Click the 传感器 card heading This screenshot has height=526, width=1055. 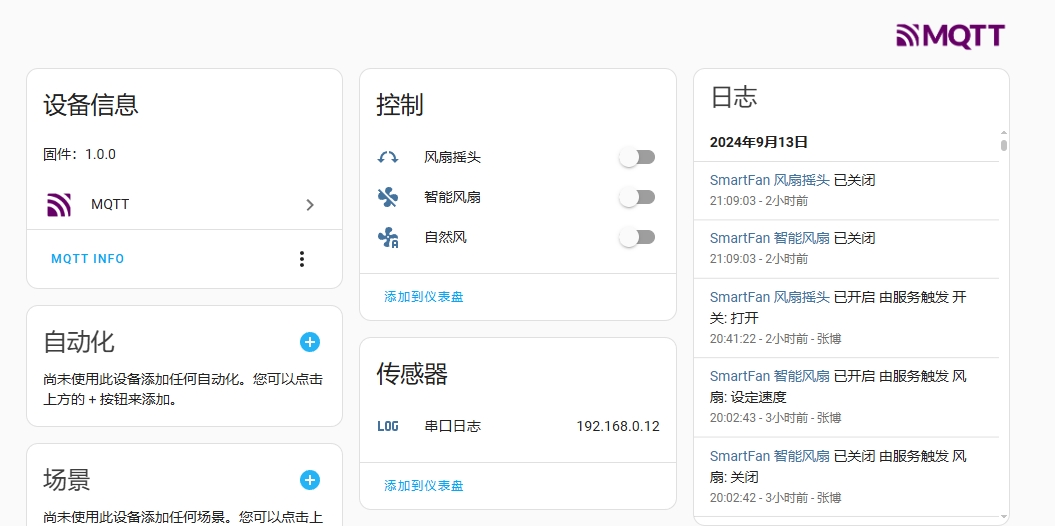412,374
